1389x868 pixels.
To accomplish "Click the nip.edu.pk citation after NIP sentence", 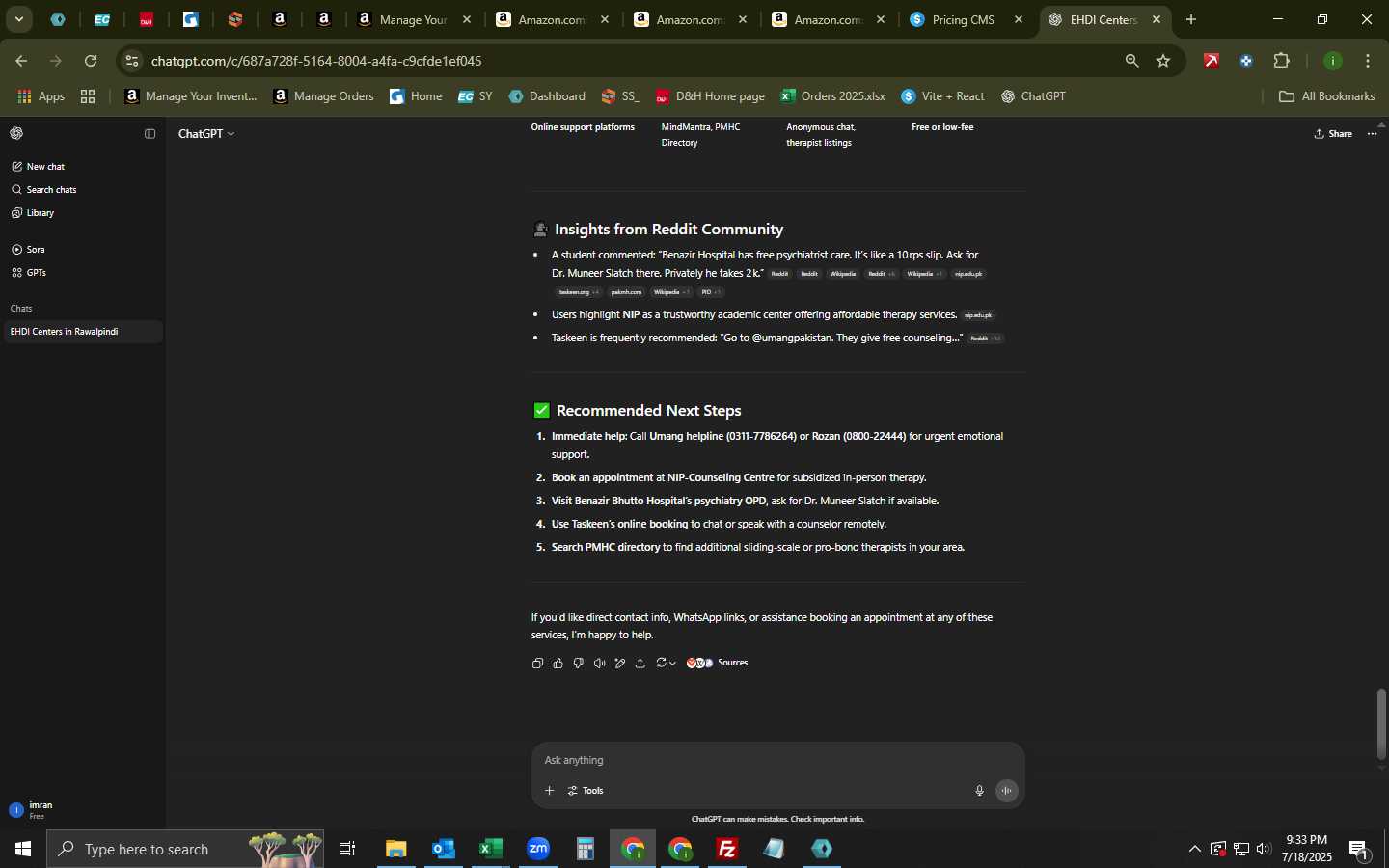I will (978, 315).
